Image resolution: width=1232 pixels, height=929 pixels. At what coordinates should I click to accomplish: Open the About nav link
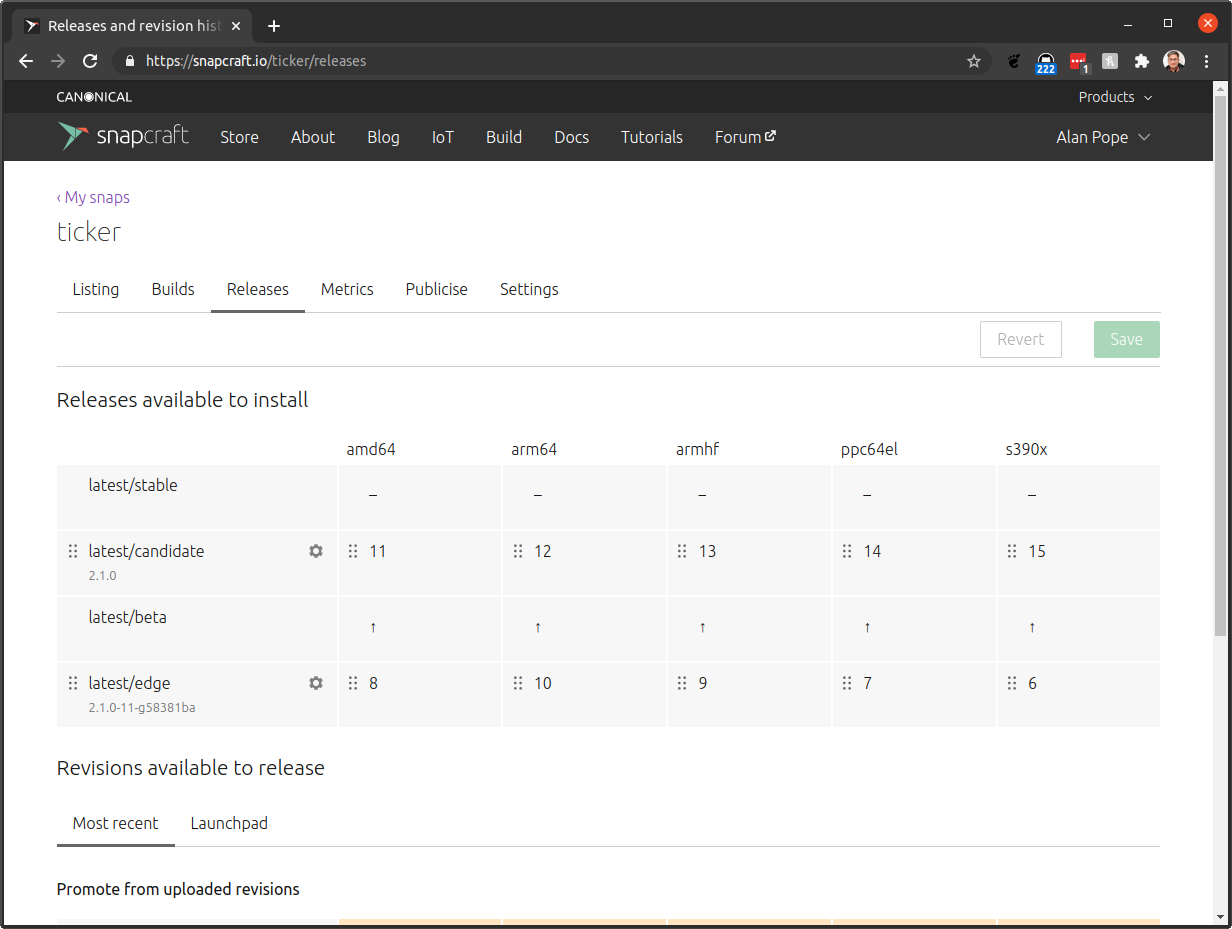313,137
